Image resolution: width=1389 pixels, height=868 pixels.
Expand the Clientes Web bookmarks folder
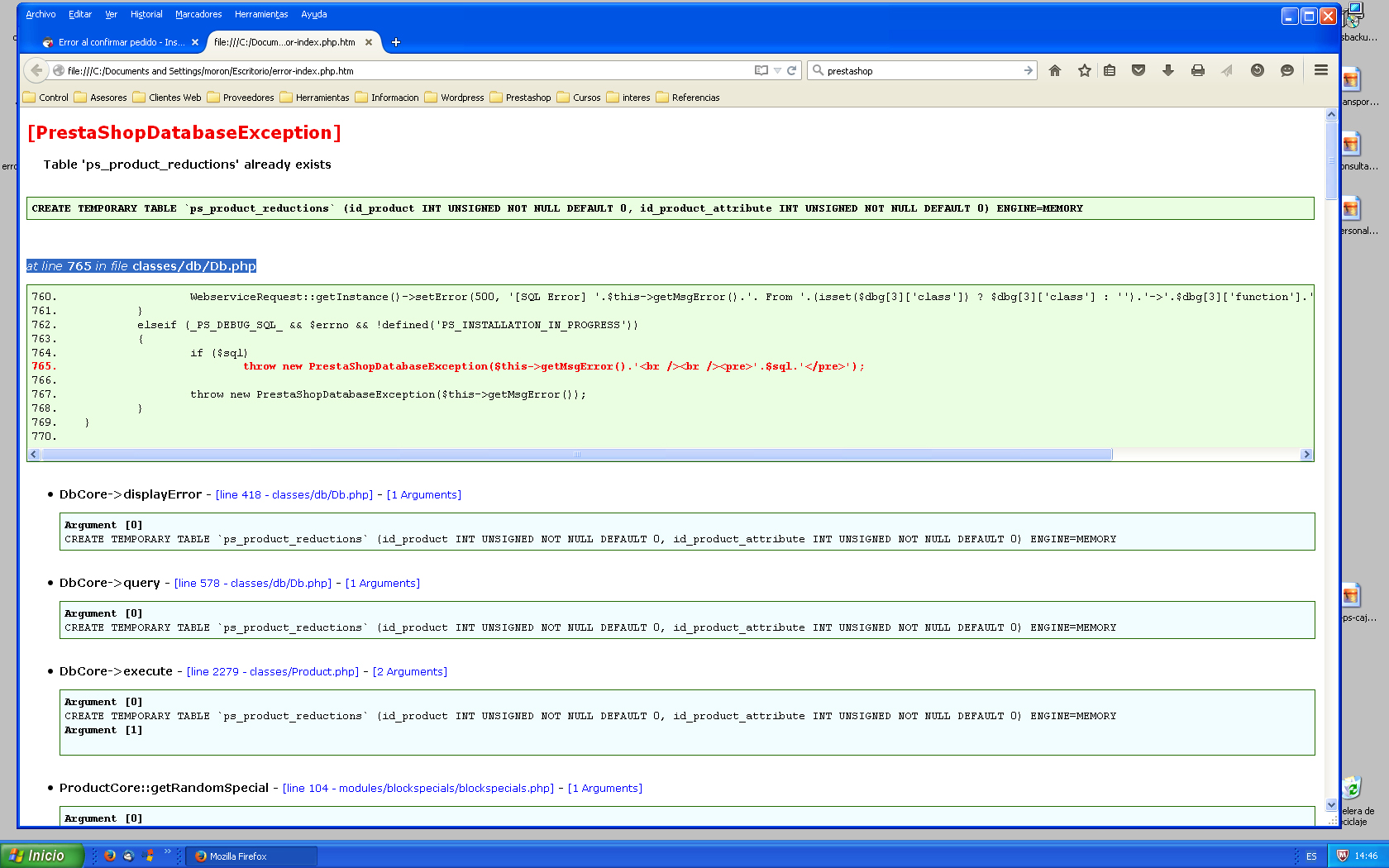[167, 98]
